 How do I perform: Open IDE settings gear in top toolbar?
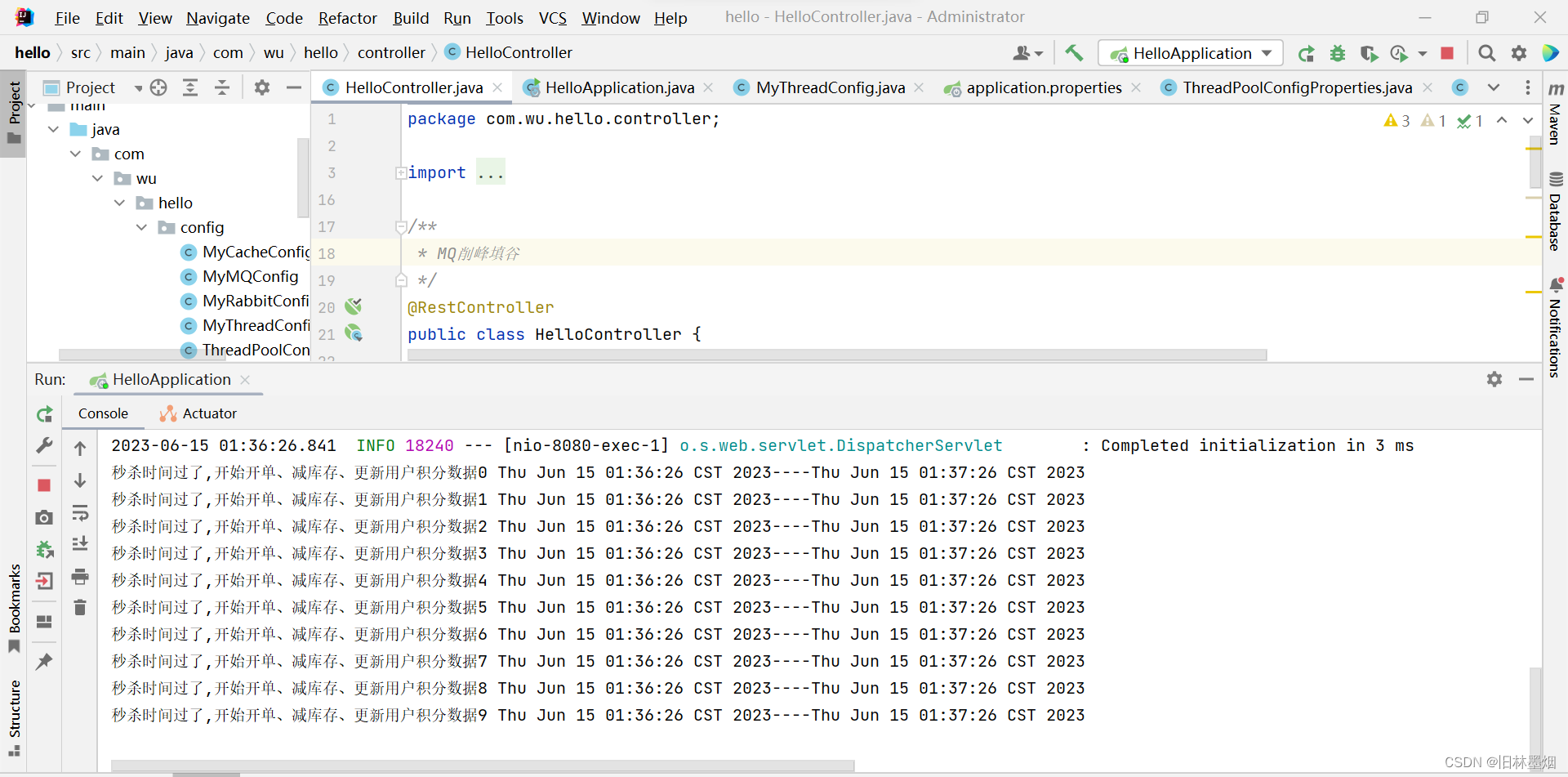tap(1519, 53)
